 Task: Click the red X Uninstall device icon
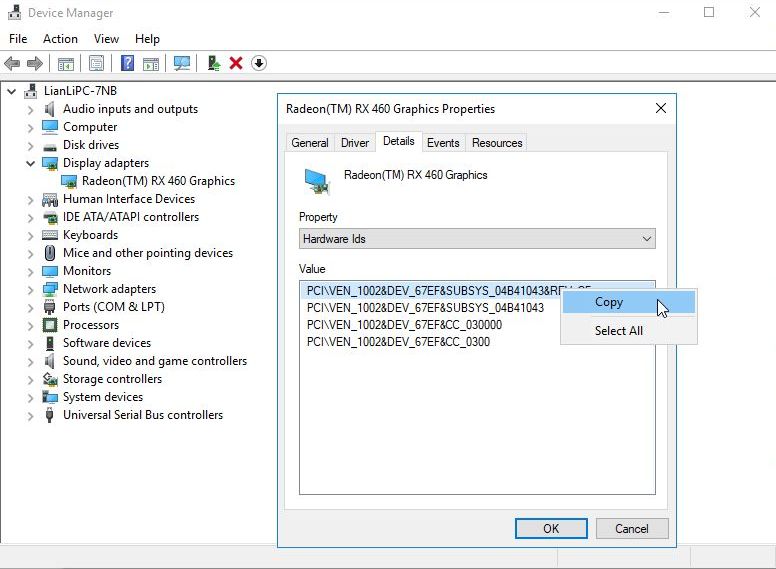pos(236,63)
